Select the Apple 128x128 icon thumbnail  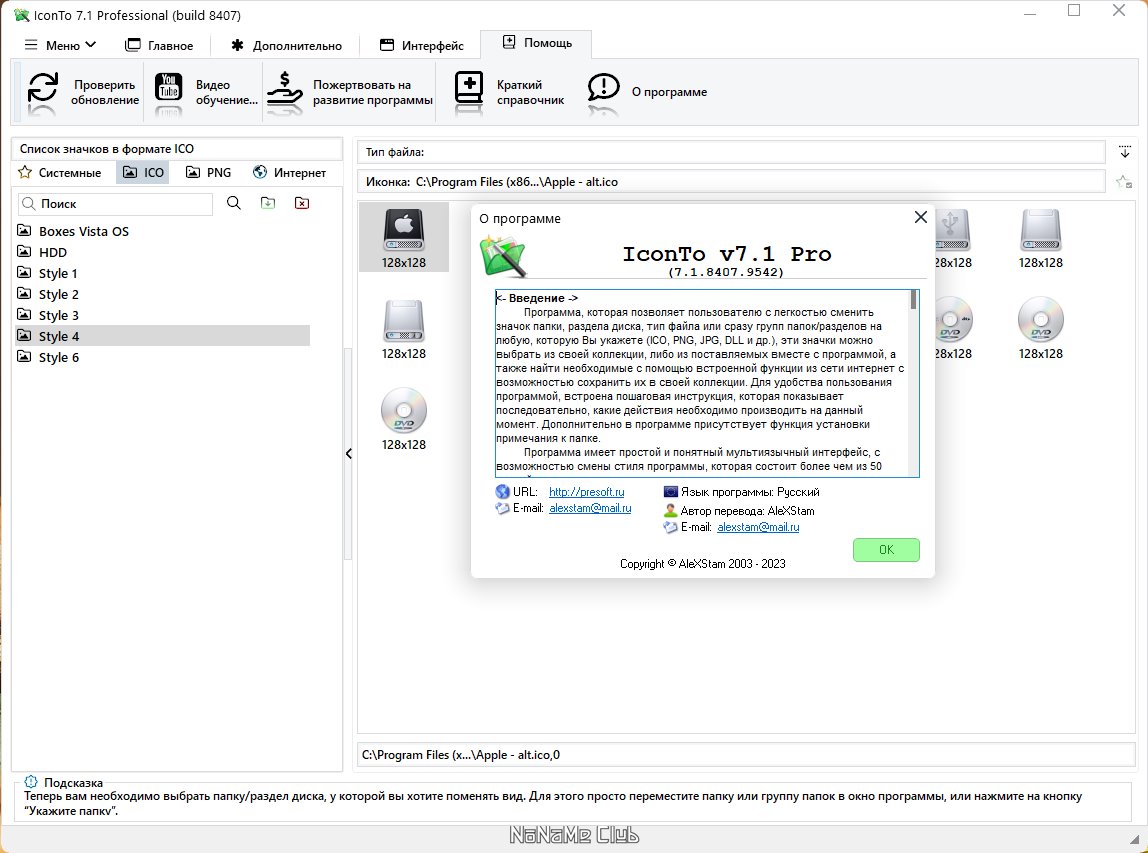404,236
